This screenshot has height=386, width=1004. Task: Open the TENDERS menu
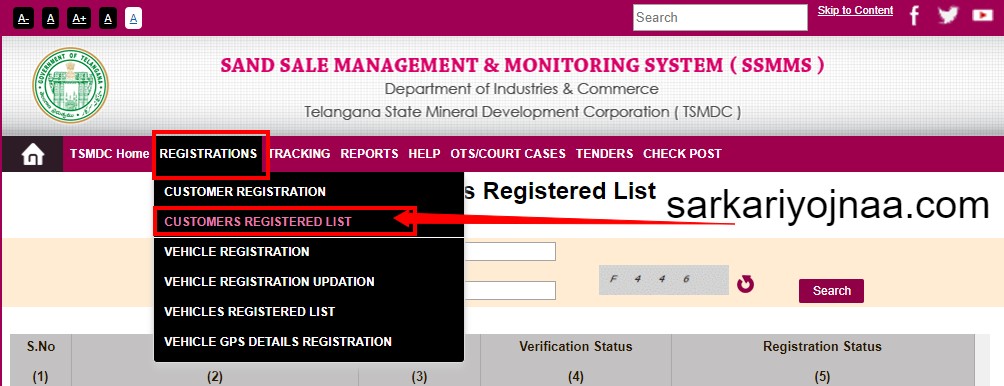[604, 154]
